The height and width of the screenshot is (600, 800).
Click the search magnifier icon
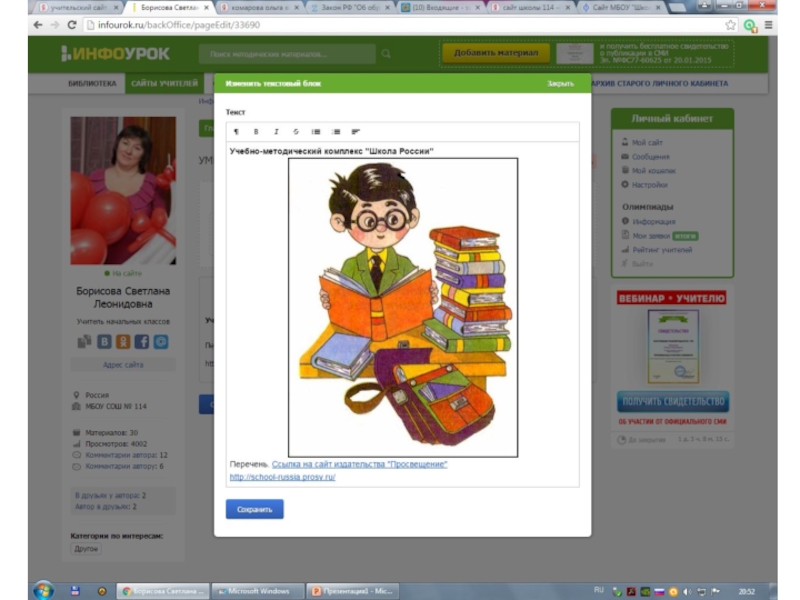386,54
